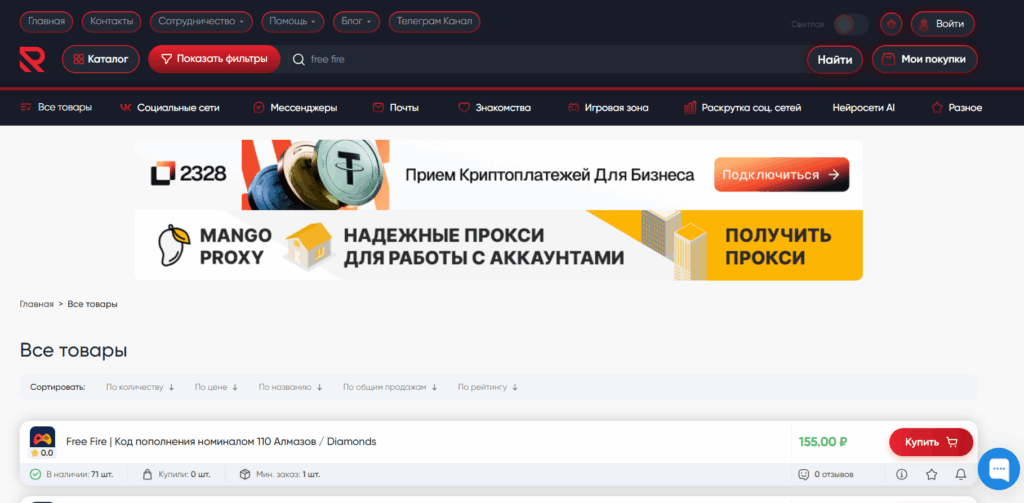
Task: Click the product info icon in Free Fire row
Action: click(x=902, y=474)
